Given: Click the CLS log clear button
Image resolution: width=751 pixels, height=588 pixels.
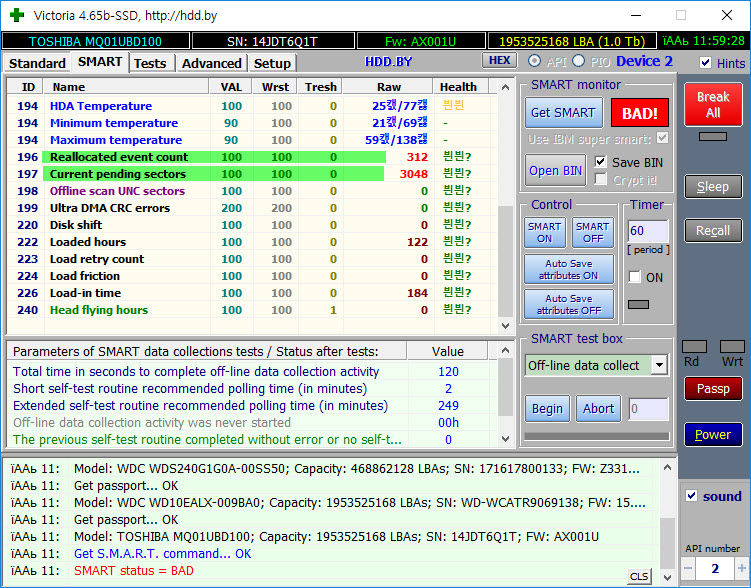Looking at the screenshot, I should (x=639, y=576).
